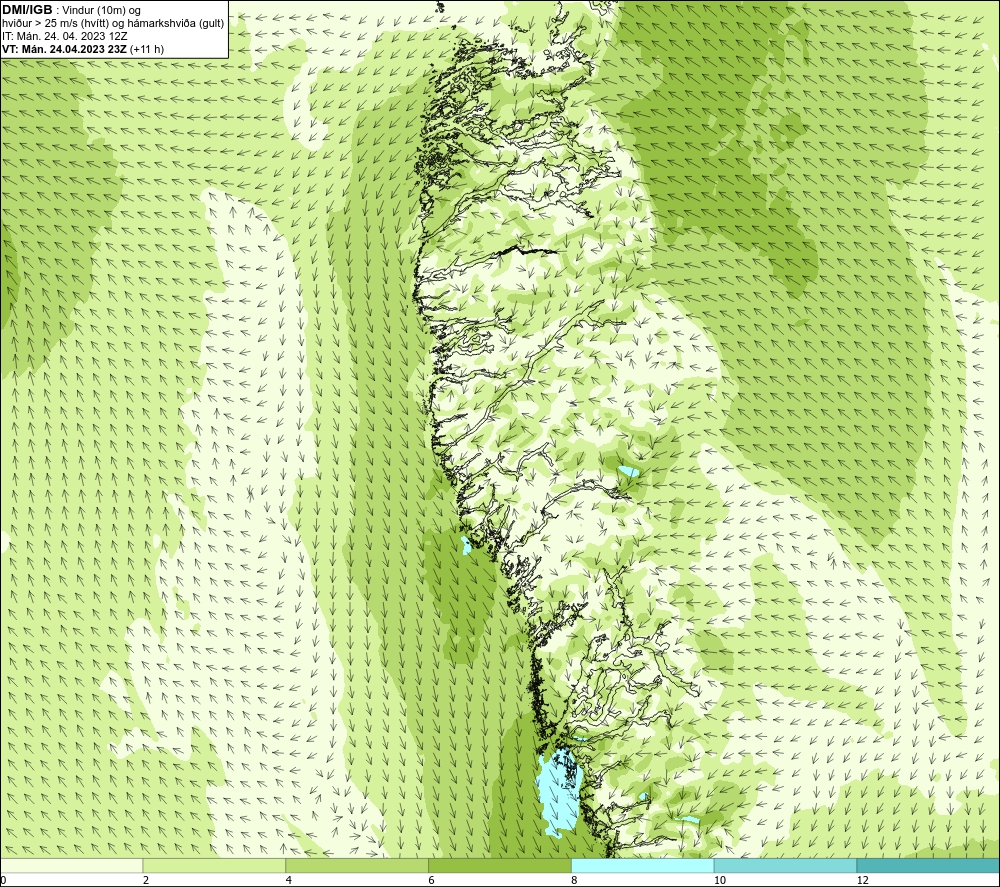Image resolution: width=1000 pixels, height=887 pixels.
Task: Click the scale label '2'
Action: (146, 880)
